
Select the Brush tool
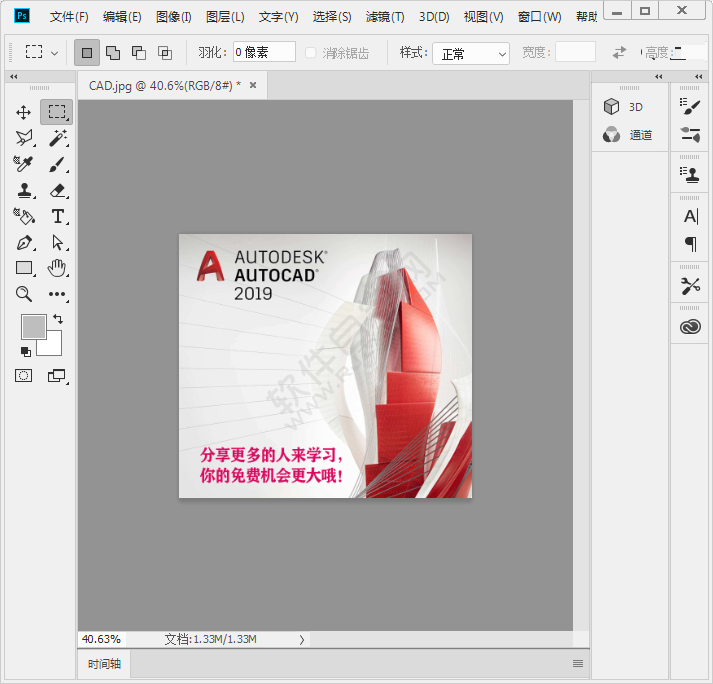[x=58, y=164]
